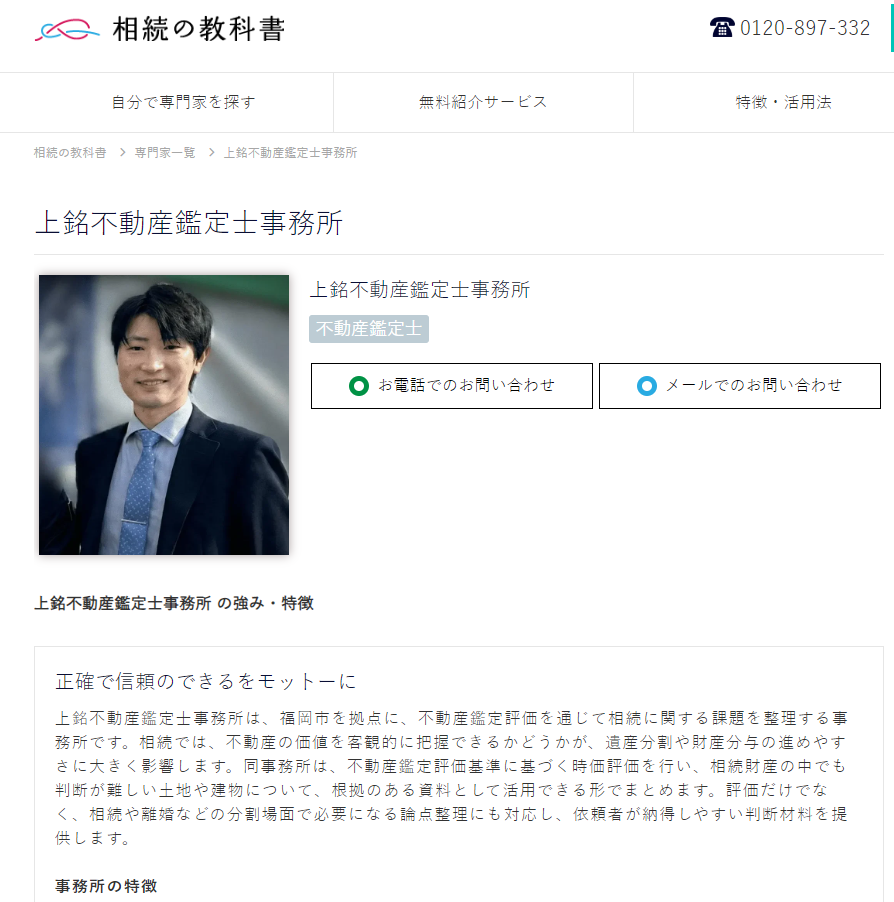Open the 特徴・活用法 menu item
894x902 pixels.
pyautogui.click(x=783, y=102)
